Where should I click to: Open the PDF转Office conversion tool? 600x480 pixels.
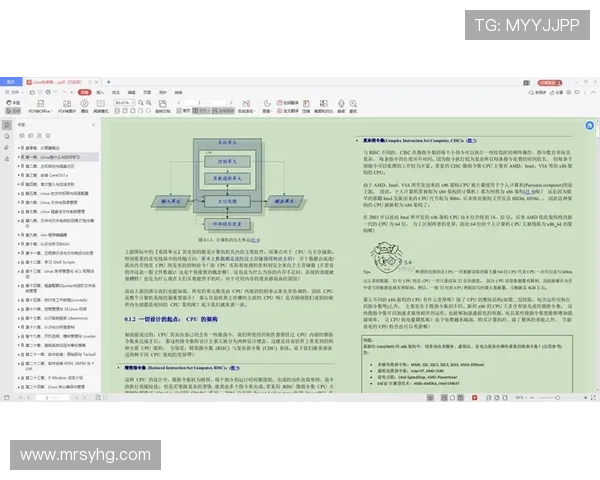click(x=40, y=106)
